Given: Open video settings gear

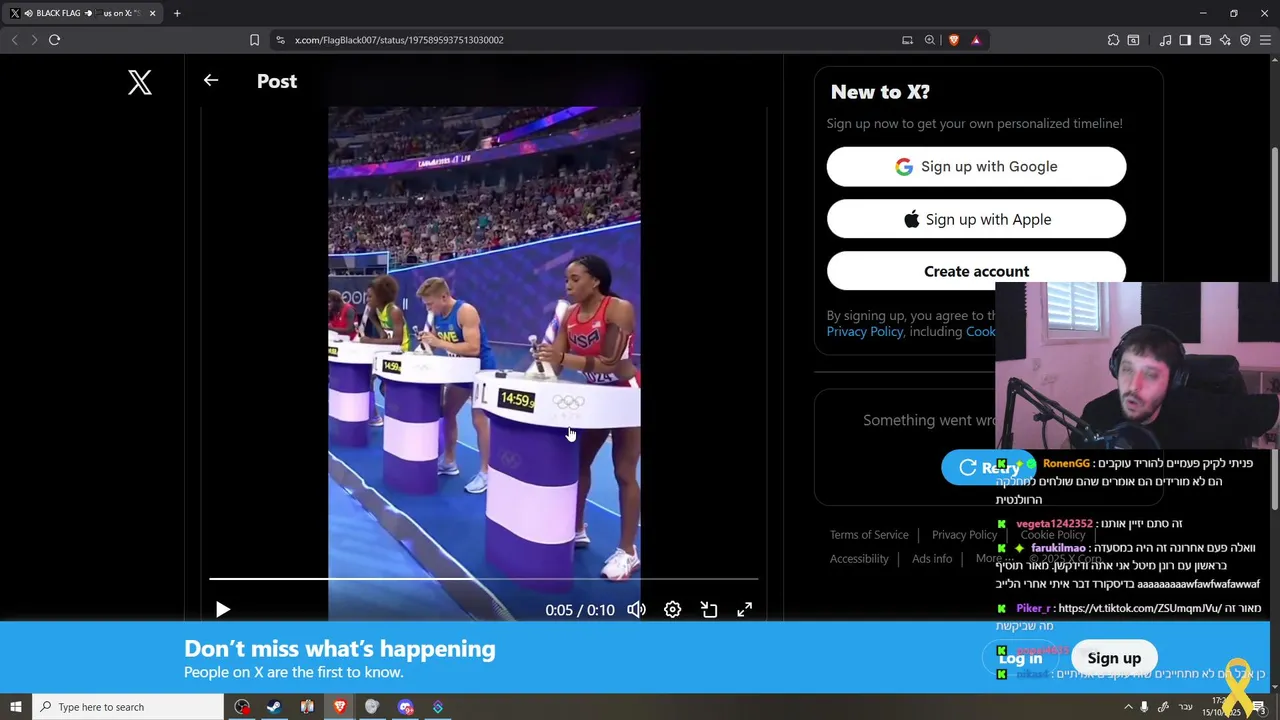Looking at the screenshot, I should [672, 609].
